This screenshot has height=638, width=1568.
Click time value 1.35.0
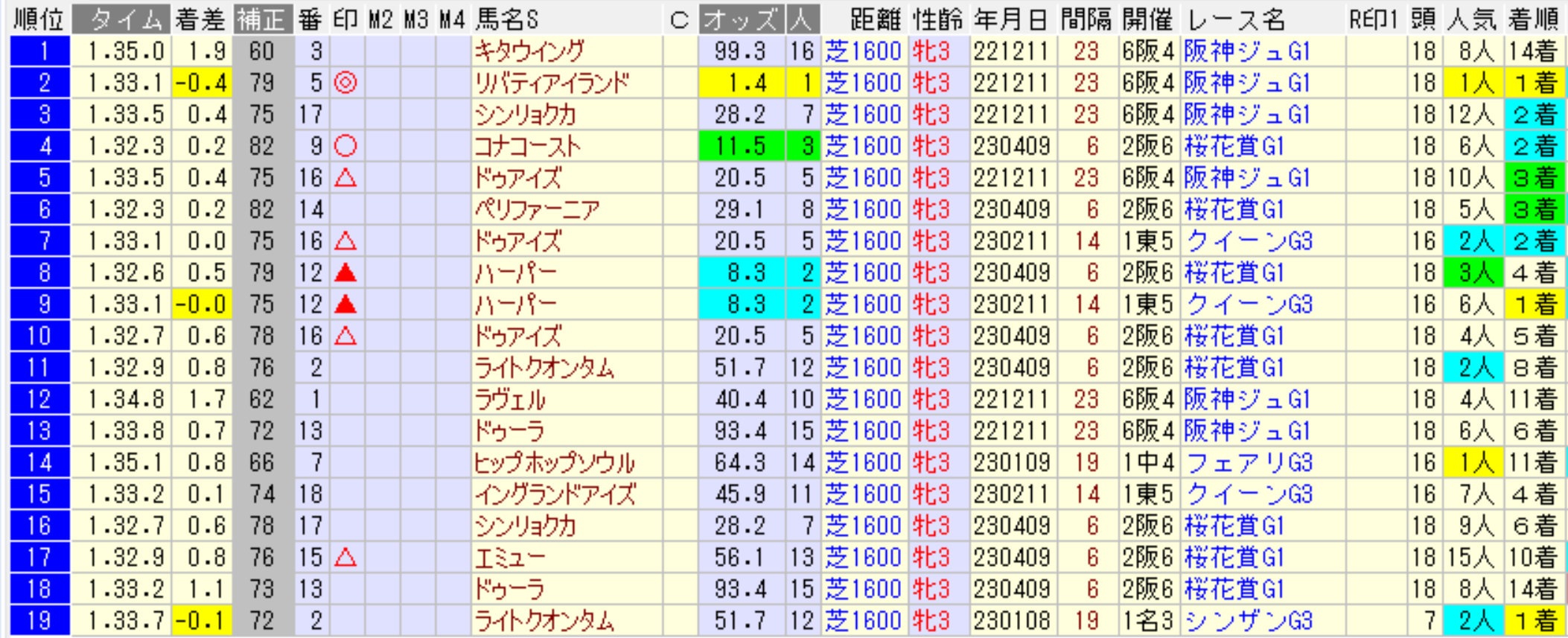pyautogui.click(x=125, y=51)
